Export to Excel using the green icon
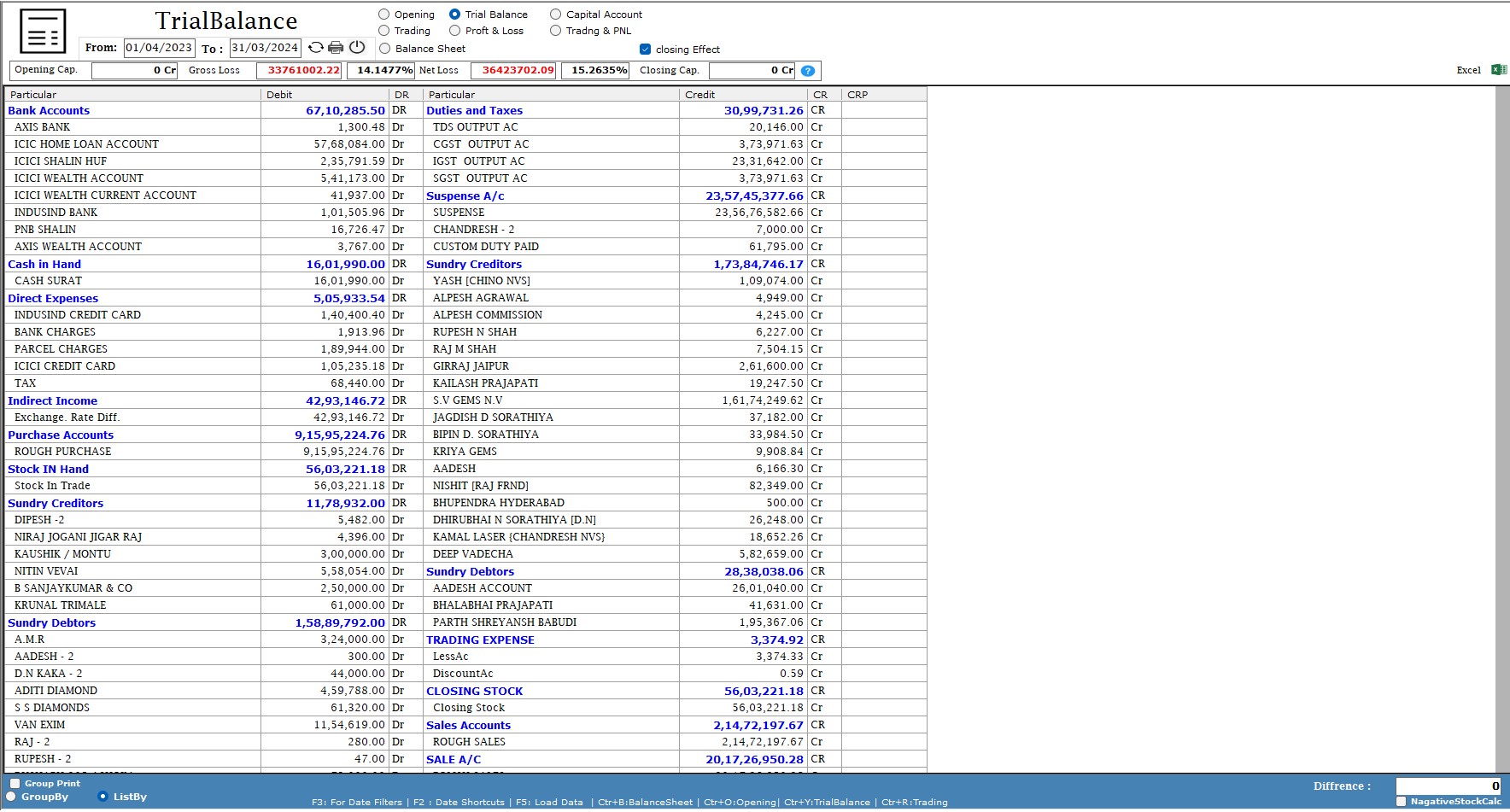The width and height of the screenshot is (1510, 812). click(1498, 70)
